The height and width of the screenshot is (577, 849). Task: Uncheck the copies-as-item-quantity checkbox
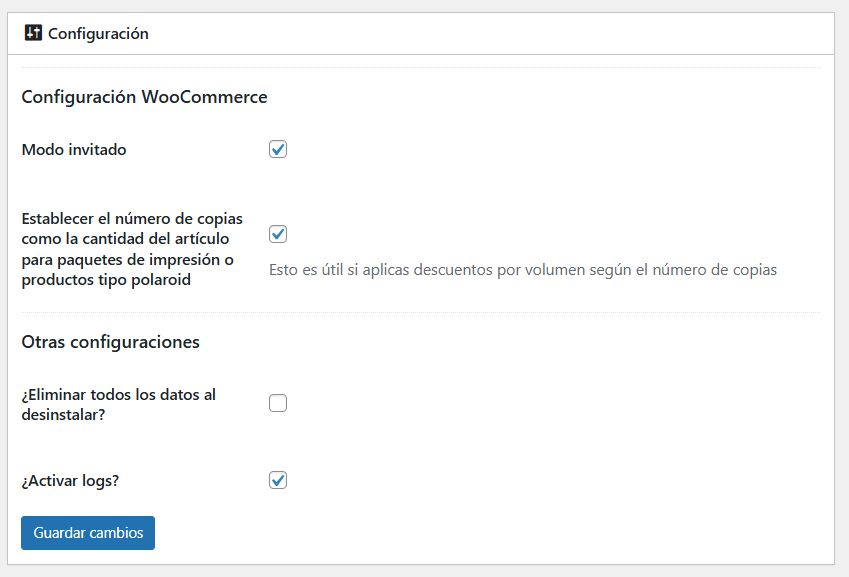tap(278, 234)
